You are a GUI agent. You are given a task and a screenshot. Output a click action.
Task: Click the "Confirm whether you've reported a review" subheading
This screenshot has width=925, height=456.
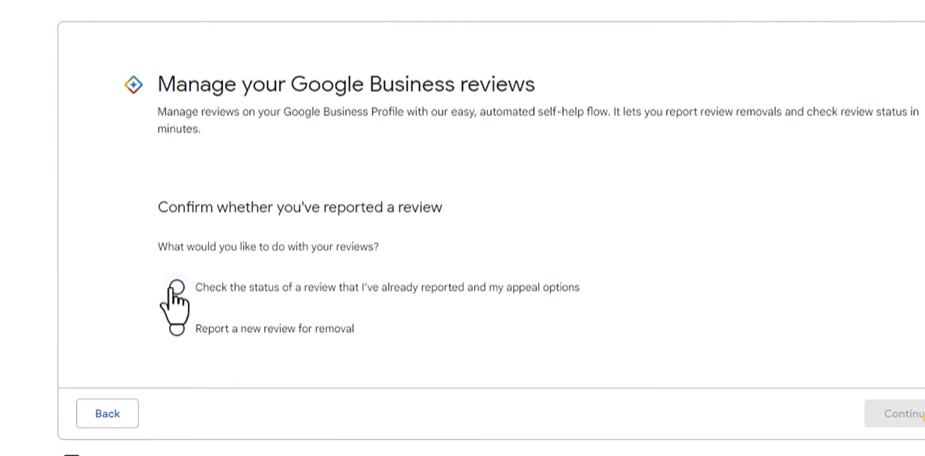click(x=300, y=207)
